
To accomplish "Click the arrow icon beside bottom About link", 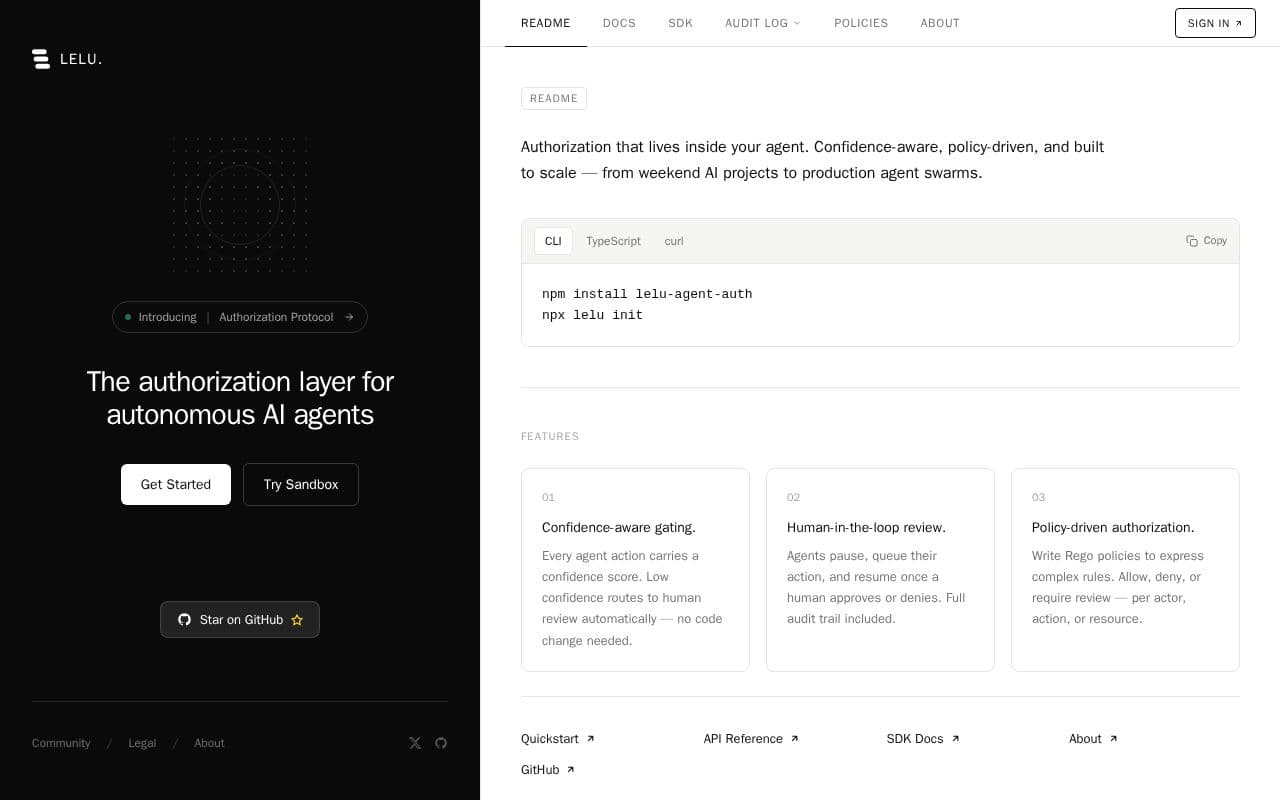I will pyautogui.click(x=1113, y=739).
